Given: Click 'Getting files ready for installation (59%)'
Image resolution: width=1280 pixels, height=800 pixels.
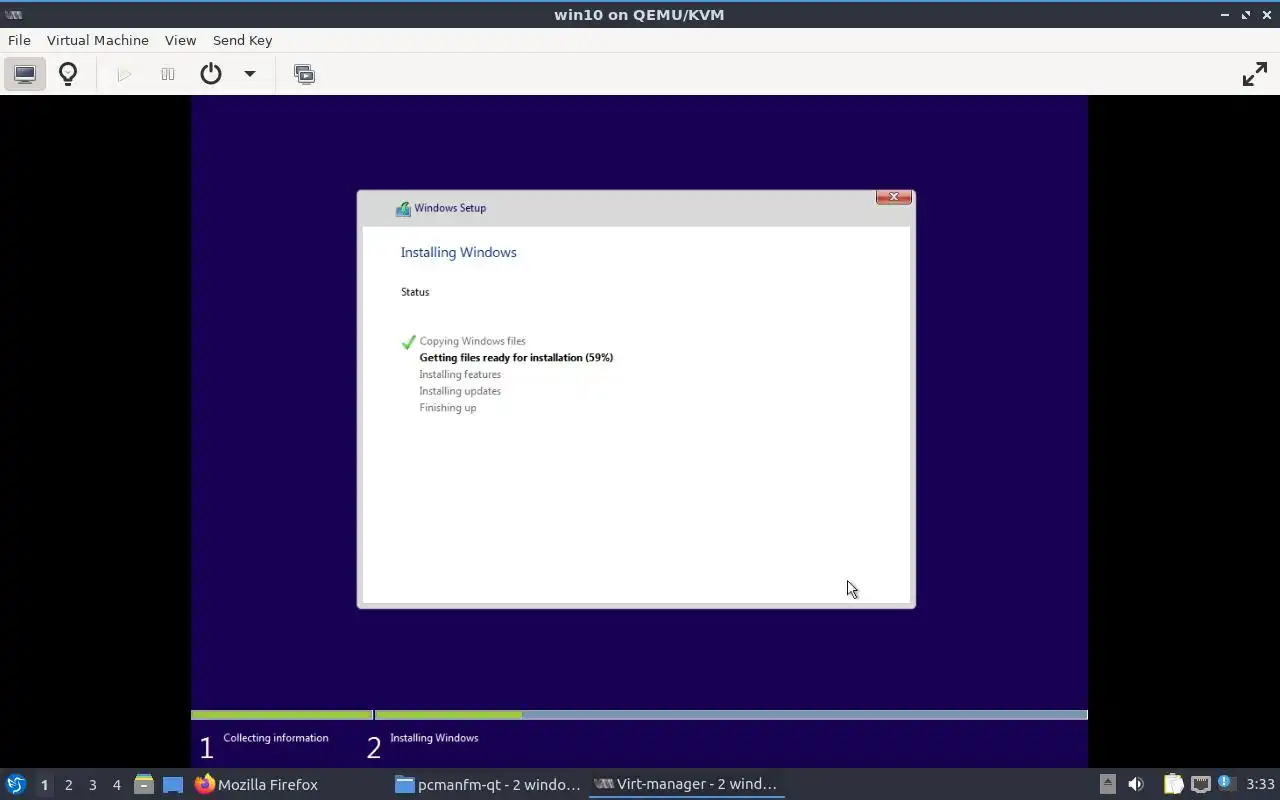Looking at the screenshot, I should 516,357.
